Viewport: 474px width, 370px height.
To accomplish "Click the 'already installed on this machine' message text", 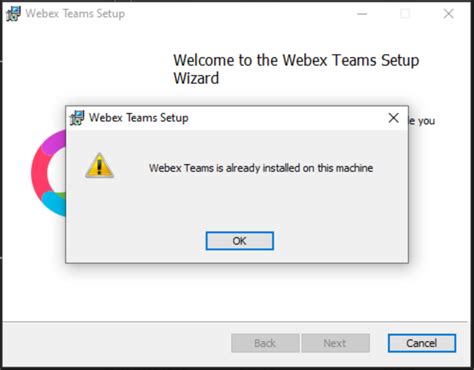I will pos(261,168).
